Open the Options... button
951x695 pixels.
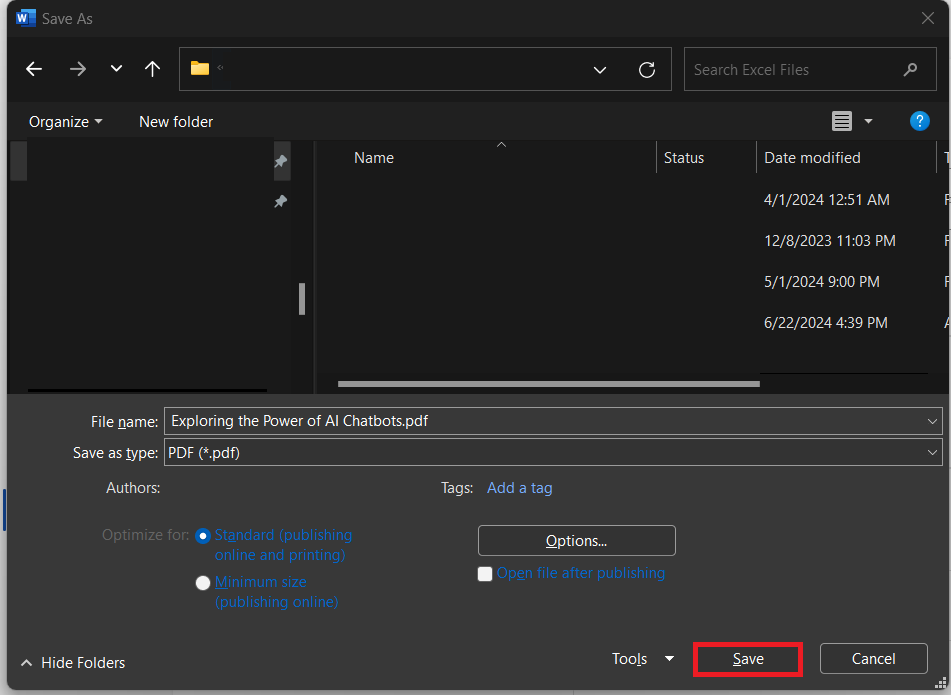pyautogui.click(x=577, y=540)
